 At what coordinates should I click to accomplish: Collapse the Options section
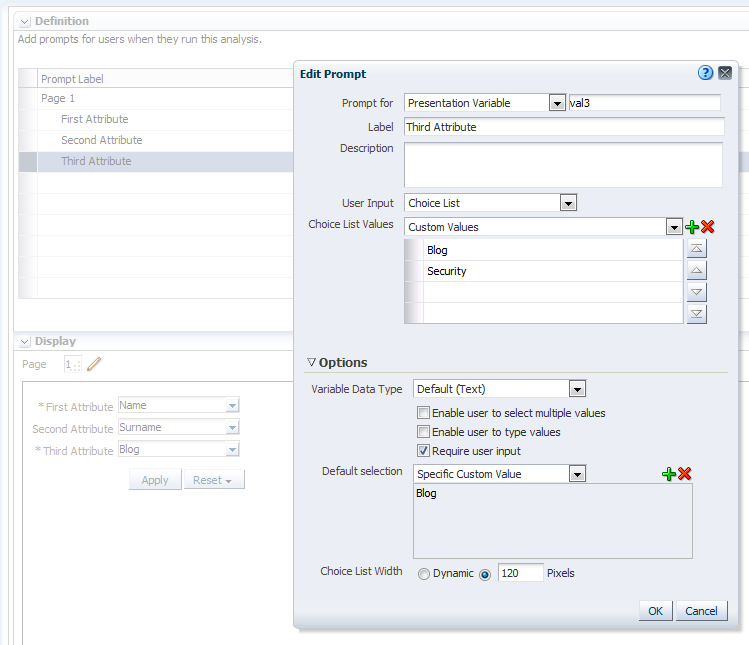point(311,363)
